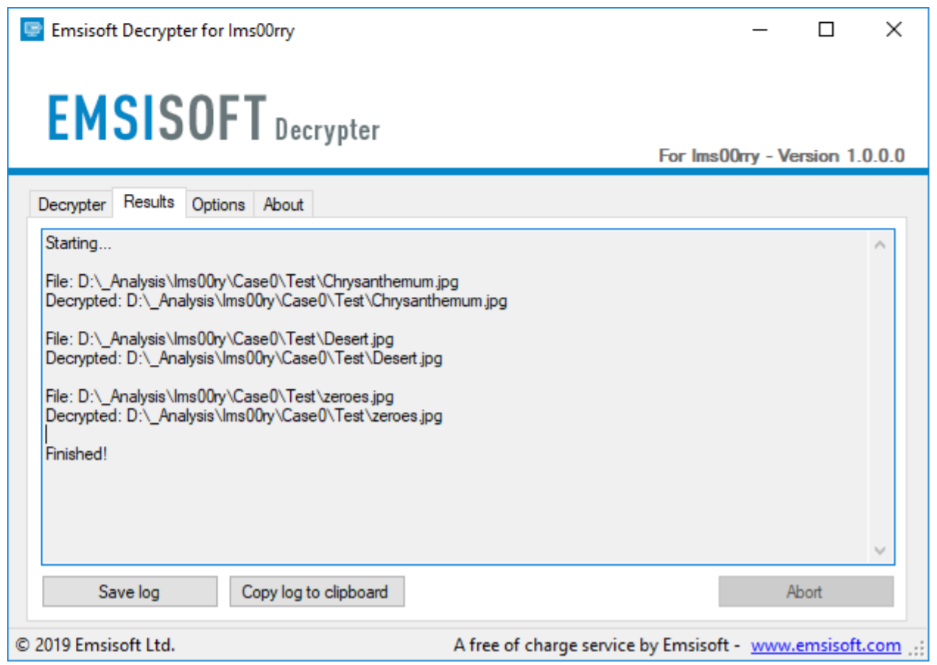Click the Starting... line in the log
The width and height of the screenshot is (937, 665).
79,244
